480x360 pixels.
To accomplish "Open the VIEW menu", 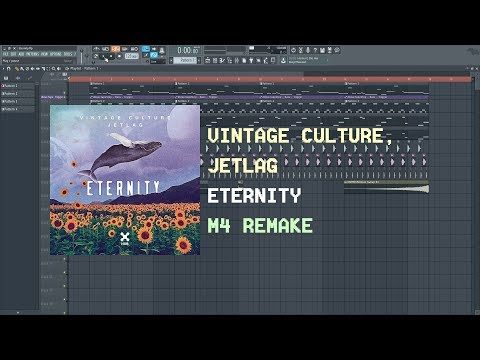I will tap(44, 54).
